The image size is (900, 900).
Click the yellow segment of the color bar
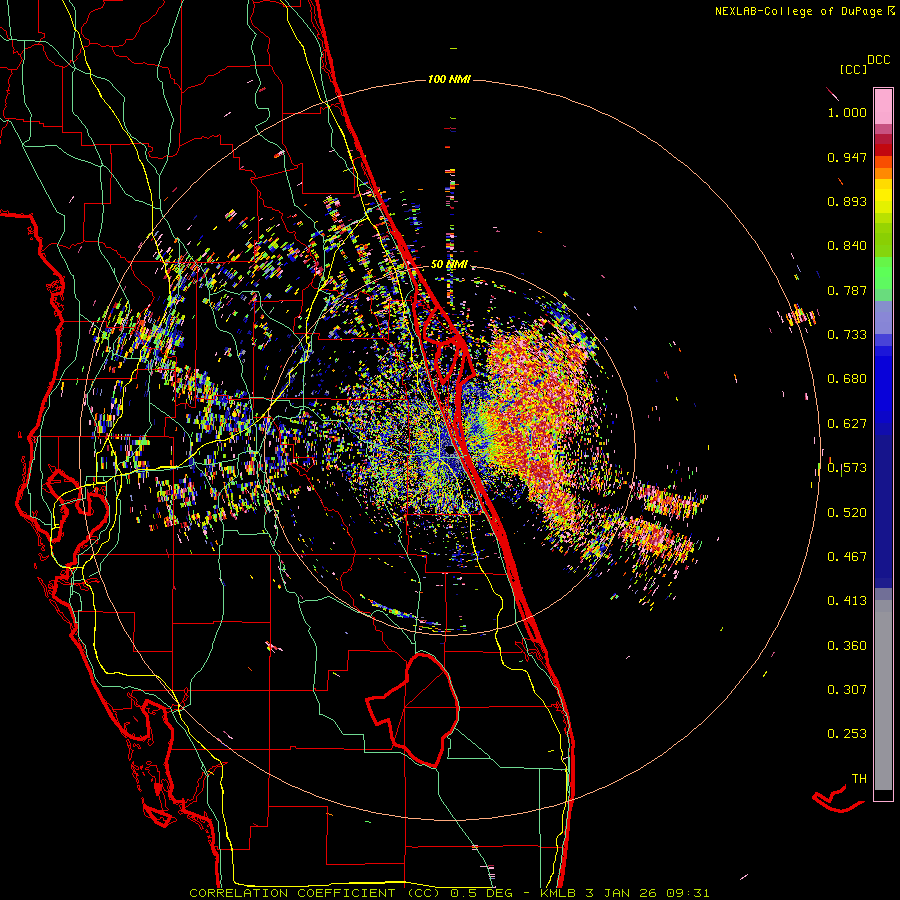point(883,197)
